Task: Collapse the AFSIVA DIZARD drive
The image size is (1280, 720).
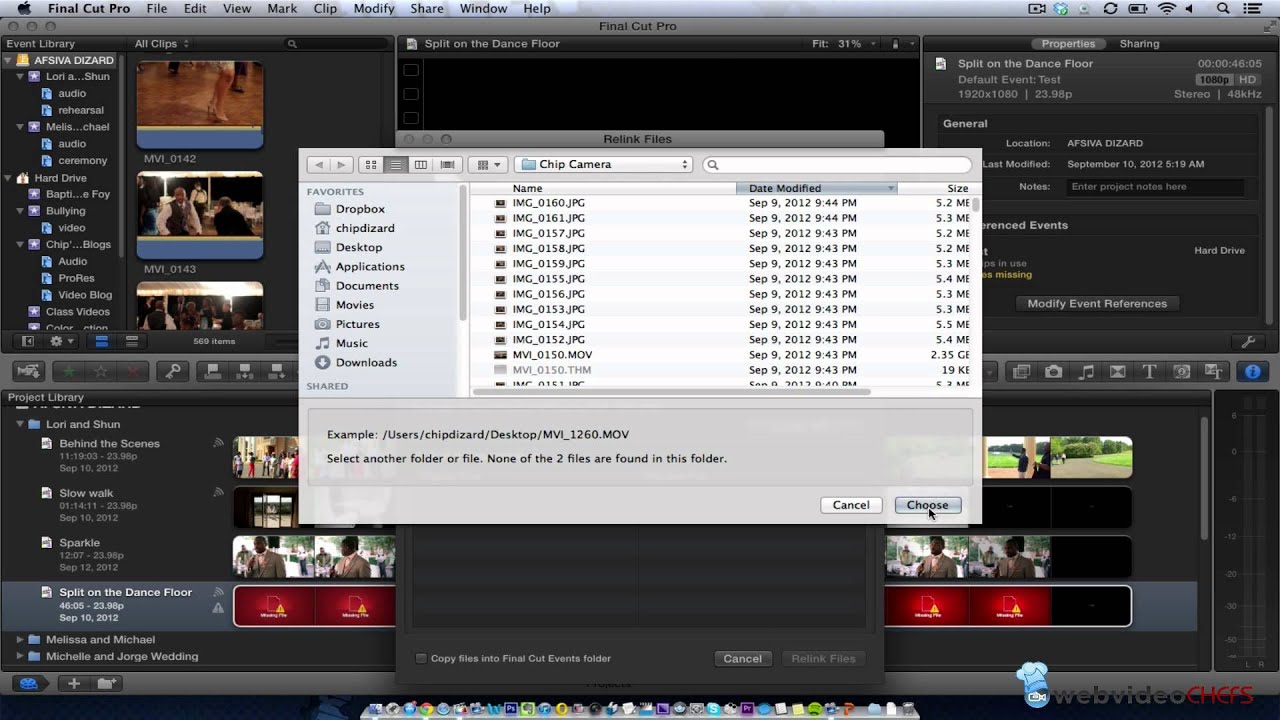Action: point(8,60)
